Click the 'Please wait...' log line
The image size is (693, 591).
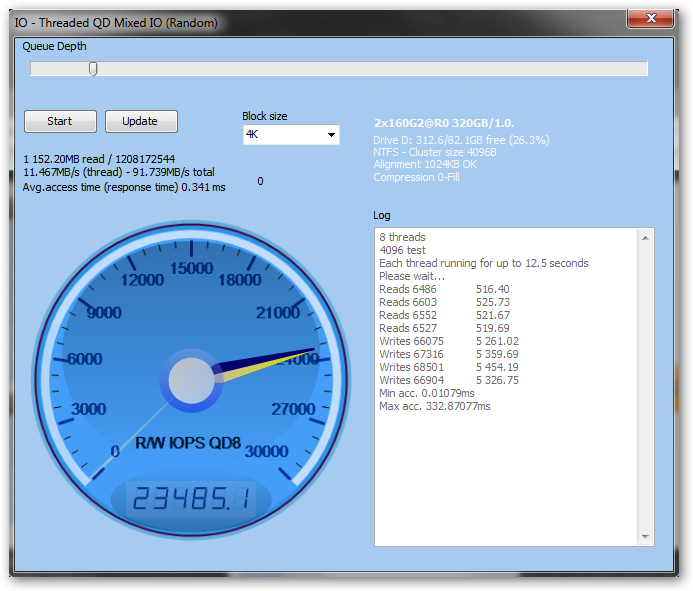click(x=412, y=276)
